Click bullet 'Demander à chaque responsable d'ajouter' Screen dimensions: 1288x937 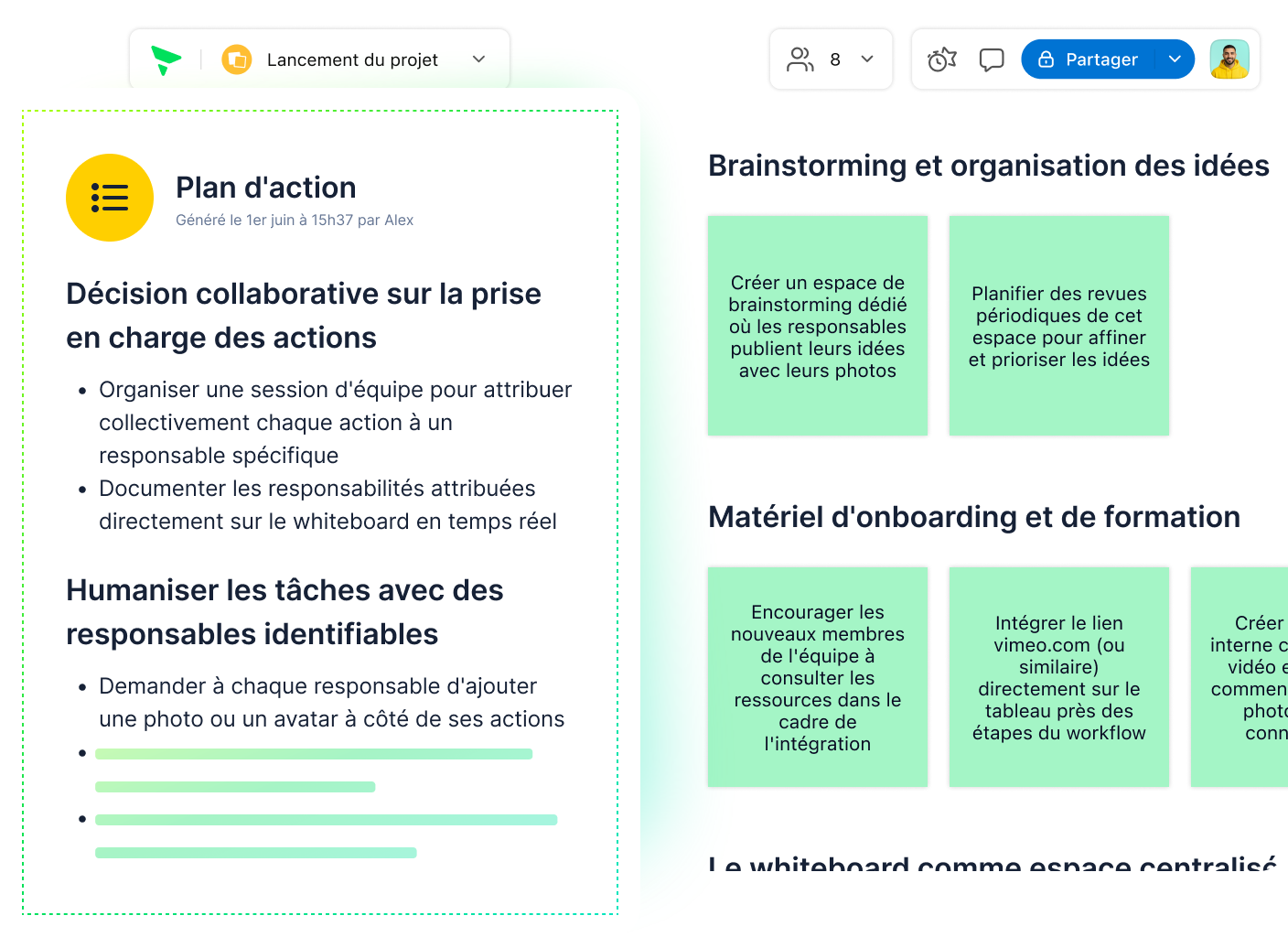[331, 703]
